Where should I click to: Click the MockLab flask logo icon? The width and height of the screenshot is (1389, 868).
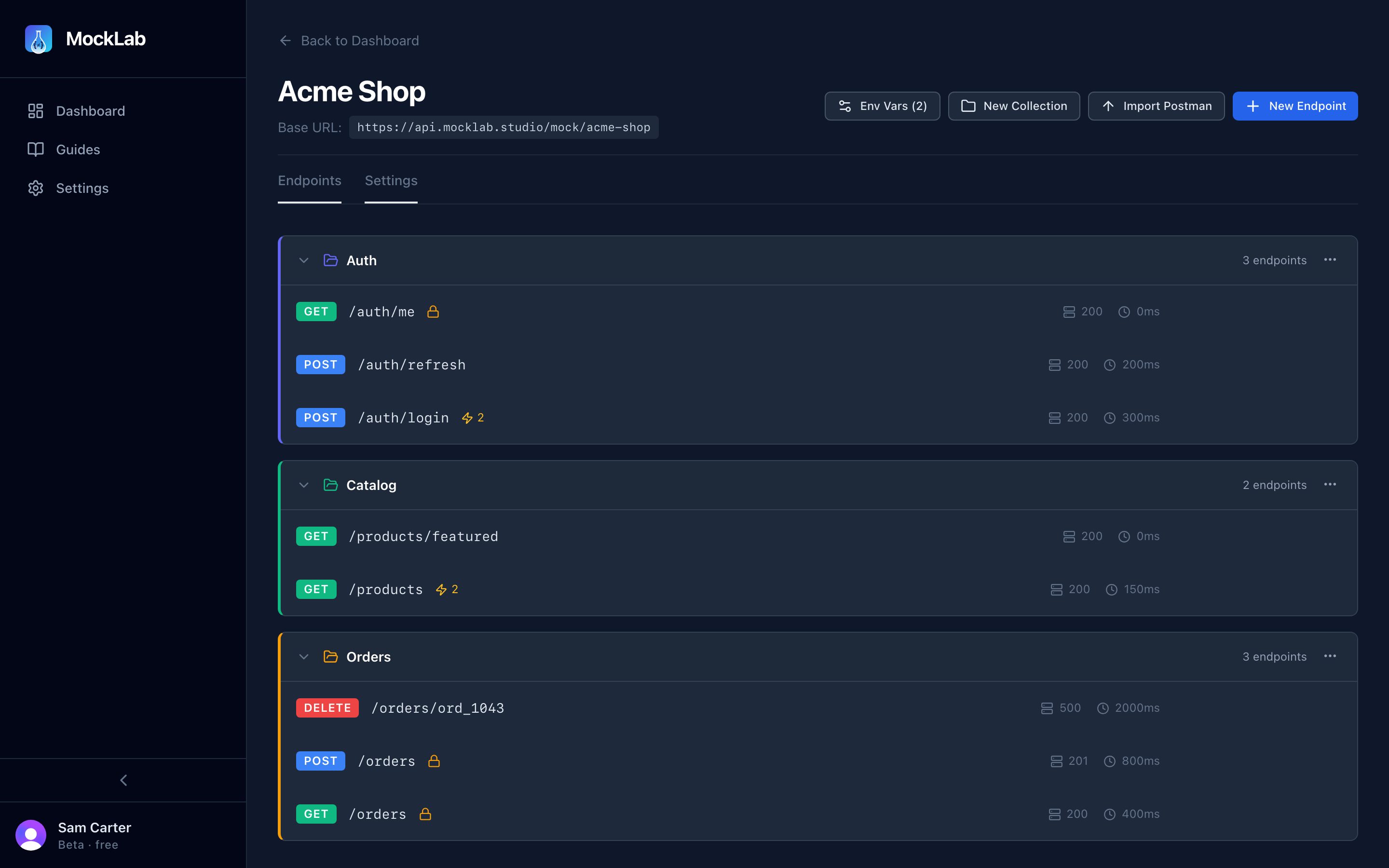point(39,39)
